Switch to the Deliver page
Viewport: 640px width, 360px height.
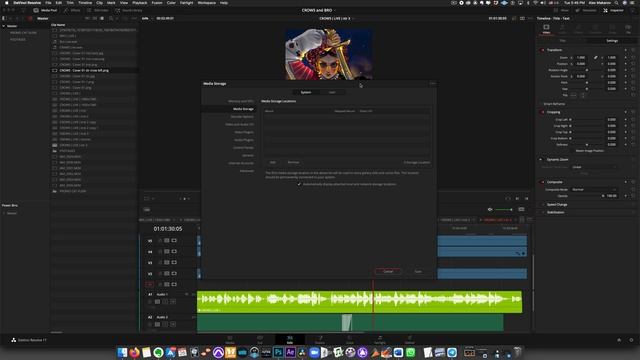click(409, 339)
